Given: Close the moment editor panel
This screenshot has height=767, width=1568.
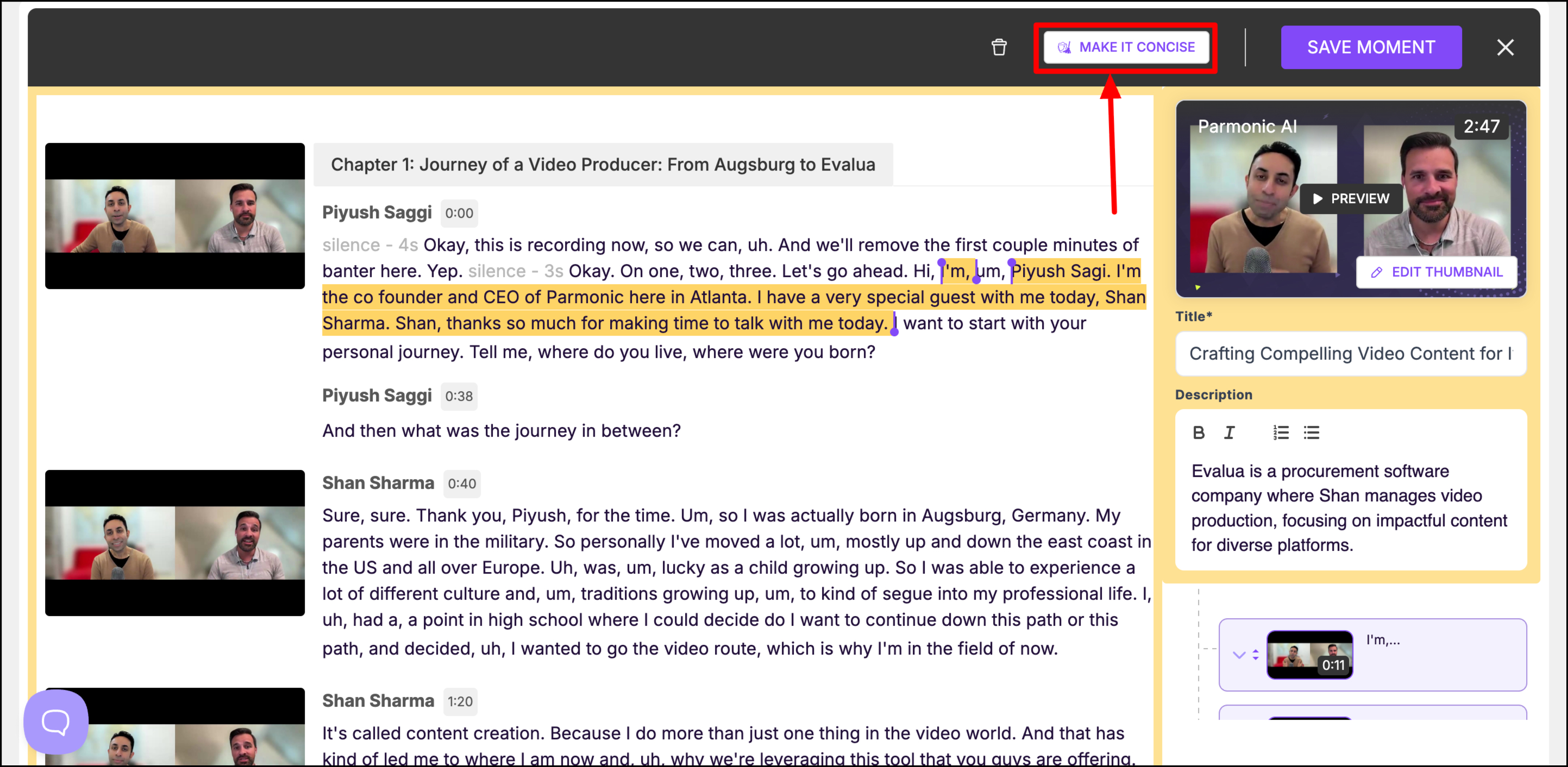Looking at the screenshot, I should pos(1504,47).
